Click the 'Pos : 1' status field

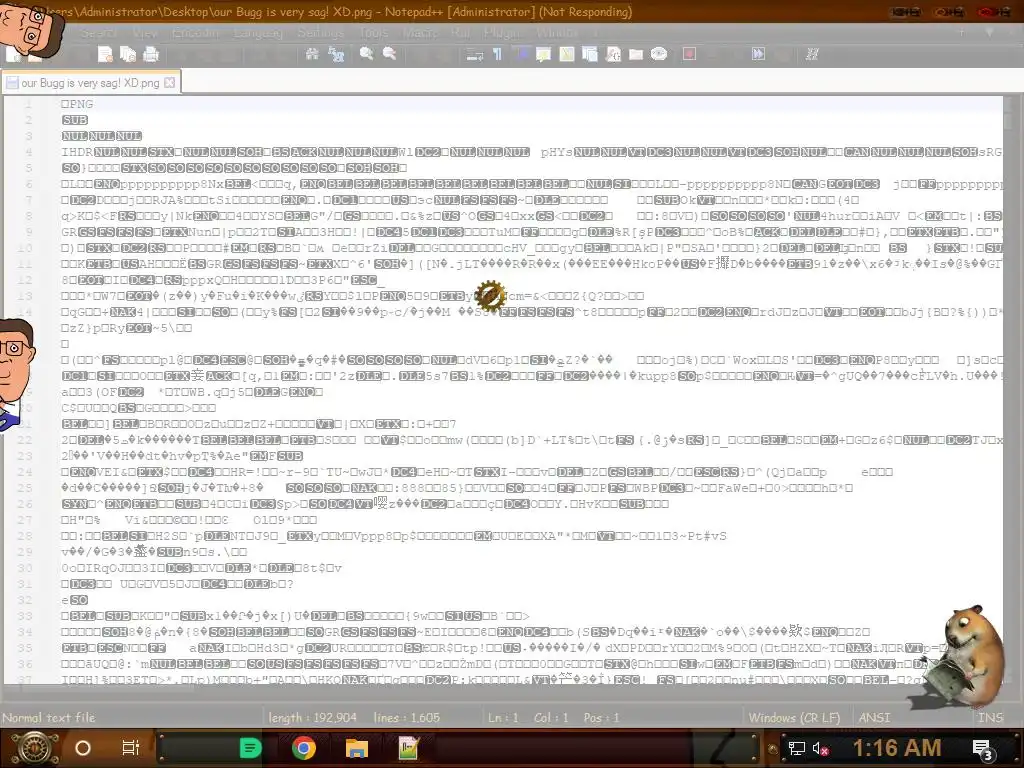tap(601, 717)
